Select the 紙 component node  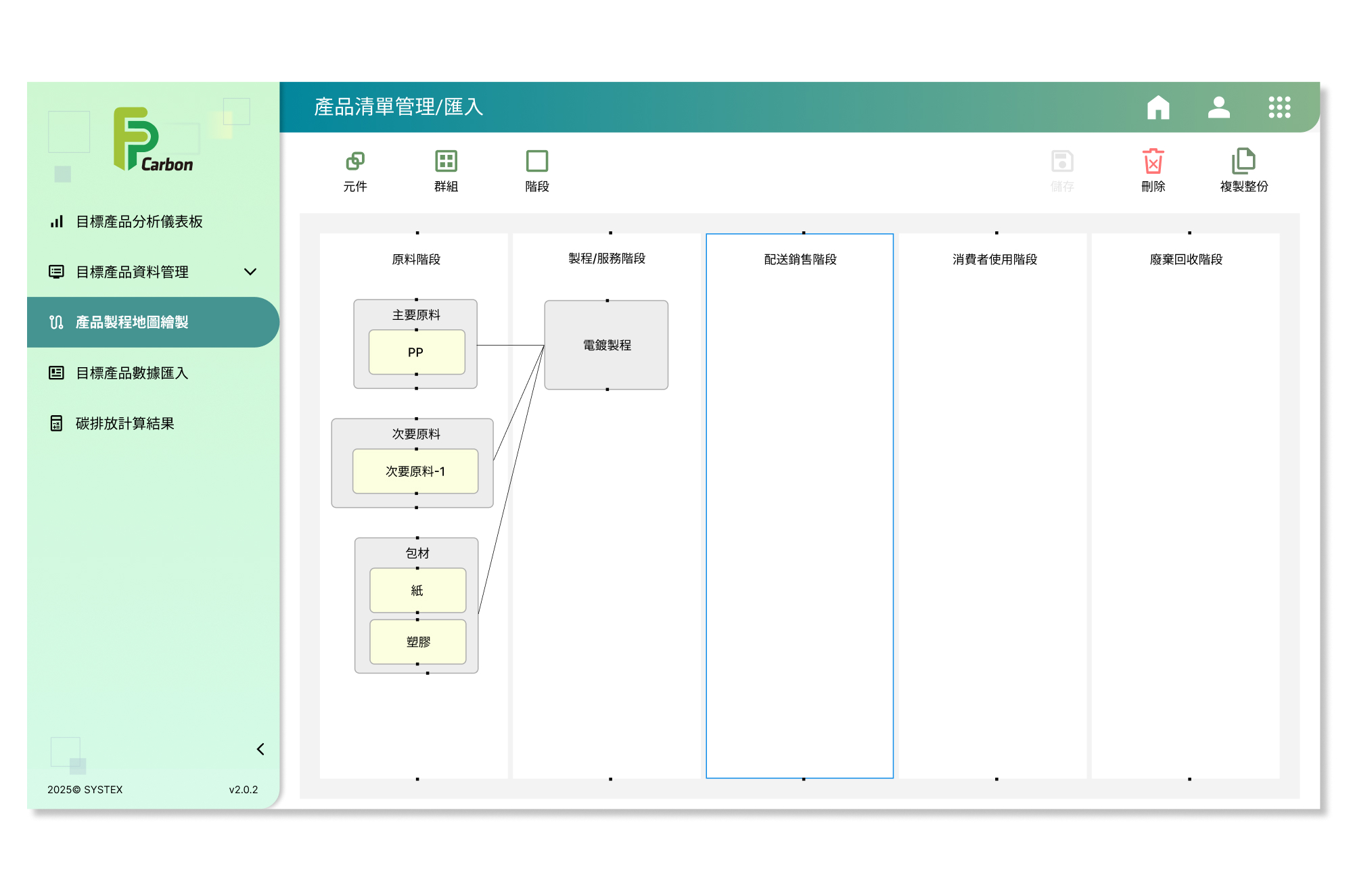coord(418,590)
